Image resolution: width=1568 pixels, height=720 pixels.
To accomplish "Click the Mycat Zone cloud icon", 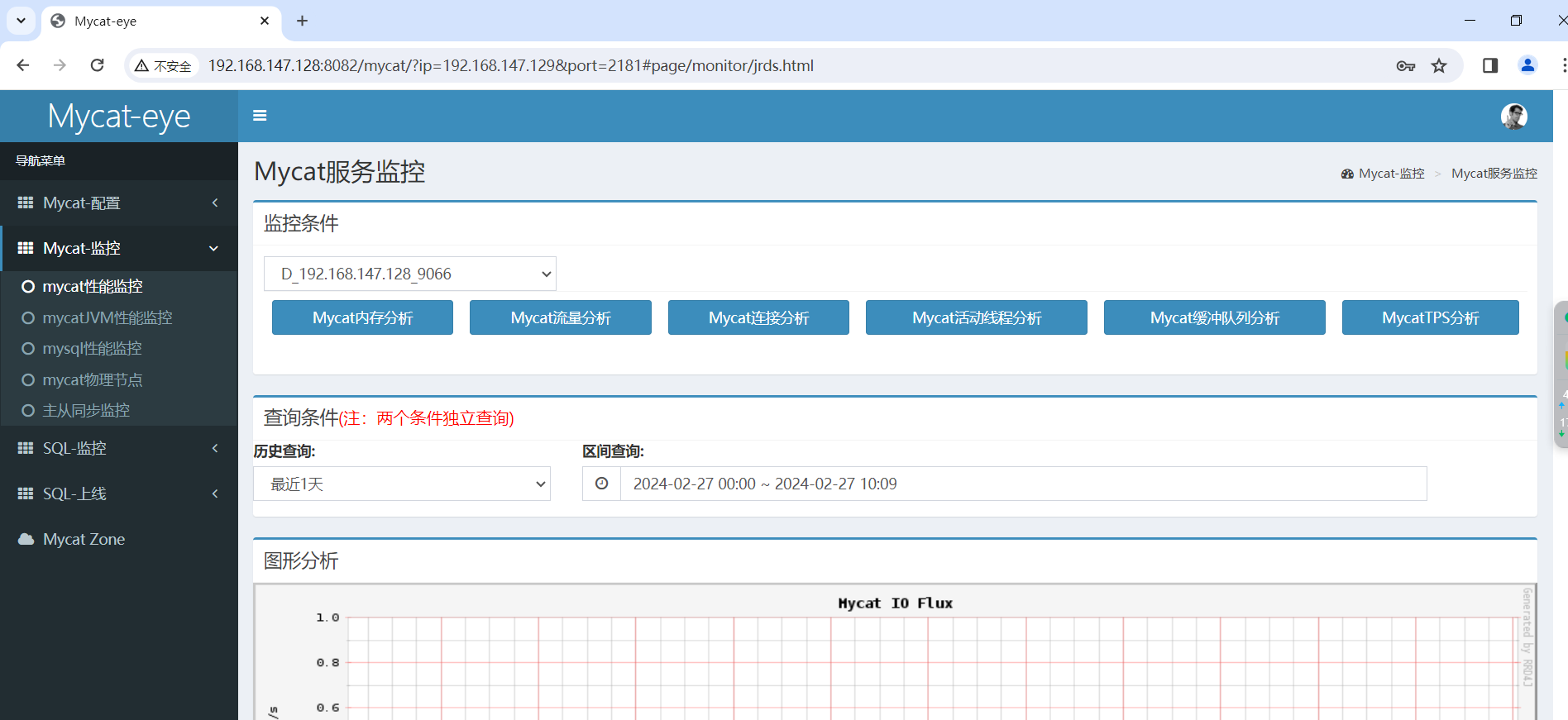I will click(x=26, y=539).
